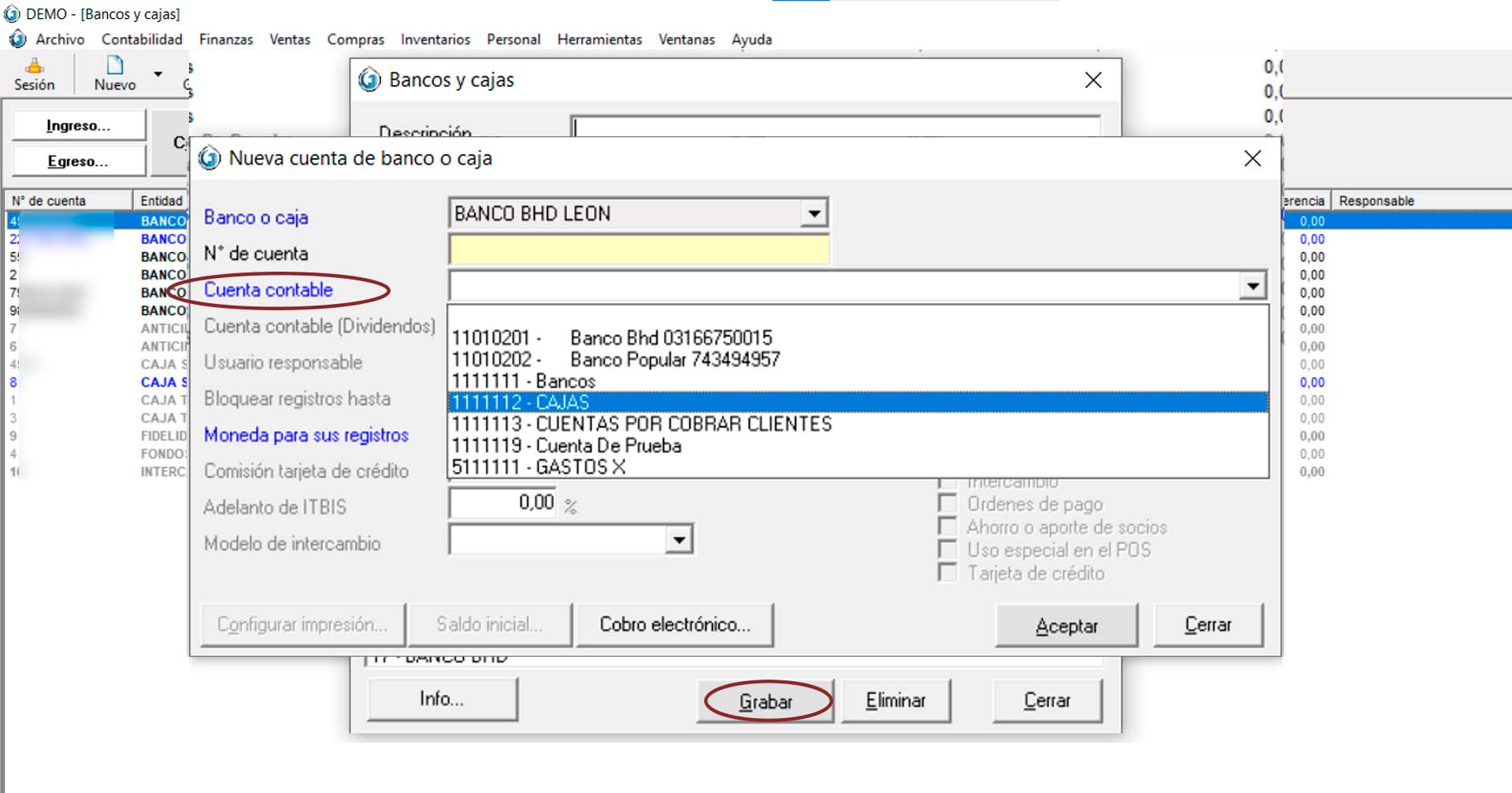The height and width of the screenshot is (793, 1512).
Task: Click the app icon beside Archivo menu
Action: coord(17,39)
